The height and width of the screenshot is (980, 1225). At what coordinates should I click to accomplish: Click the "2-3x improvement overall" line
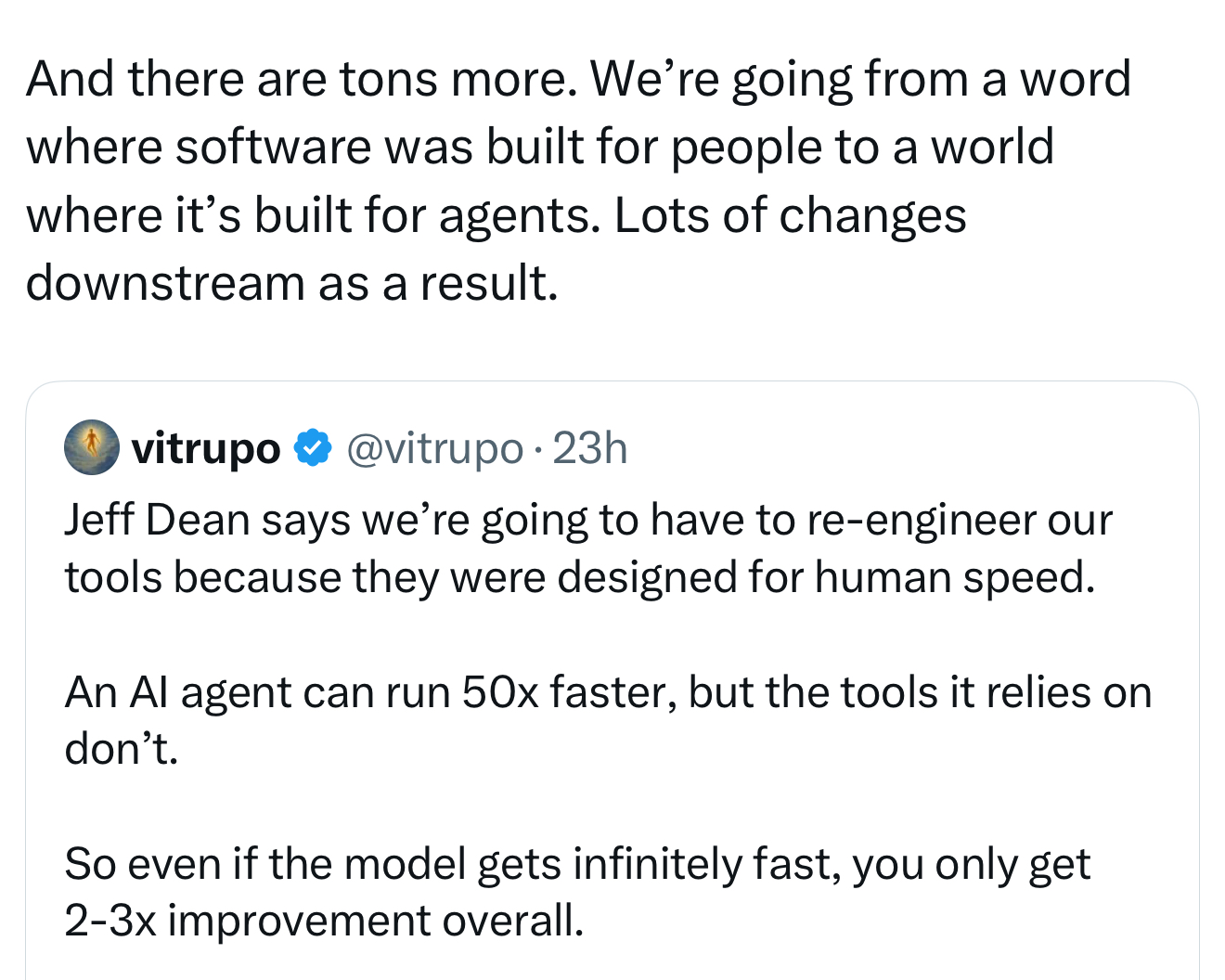[324, 921]
